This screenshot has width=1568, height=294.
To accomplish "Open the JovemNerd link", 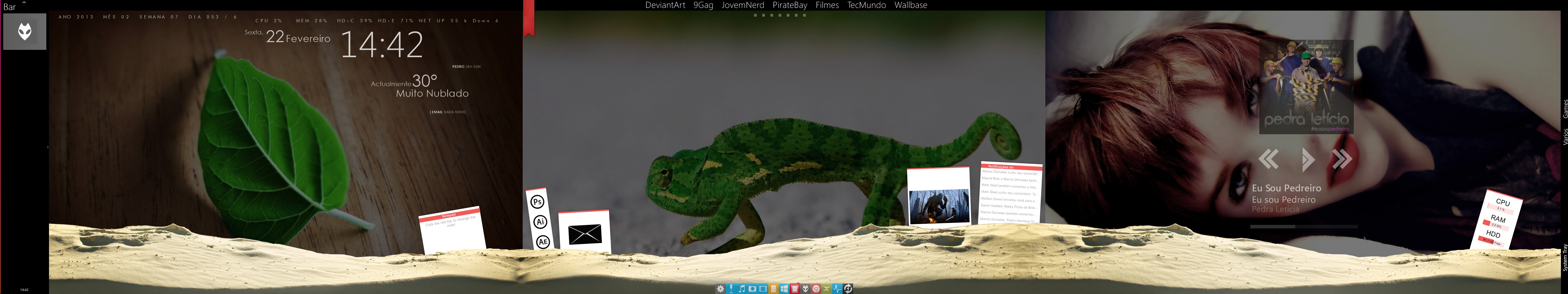I will (743, 5).
